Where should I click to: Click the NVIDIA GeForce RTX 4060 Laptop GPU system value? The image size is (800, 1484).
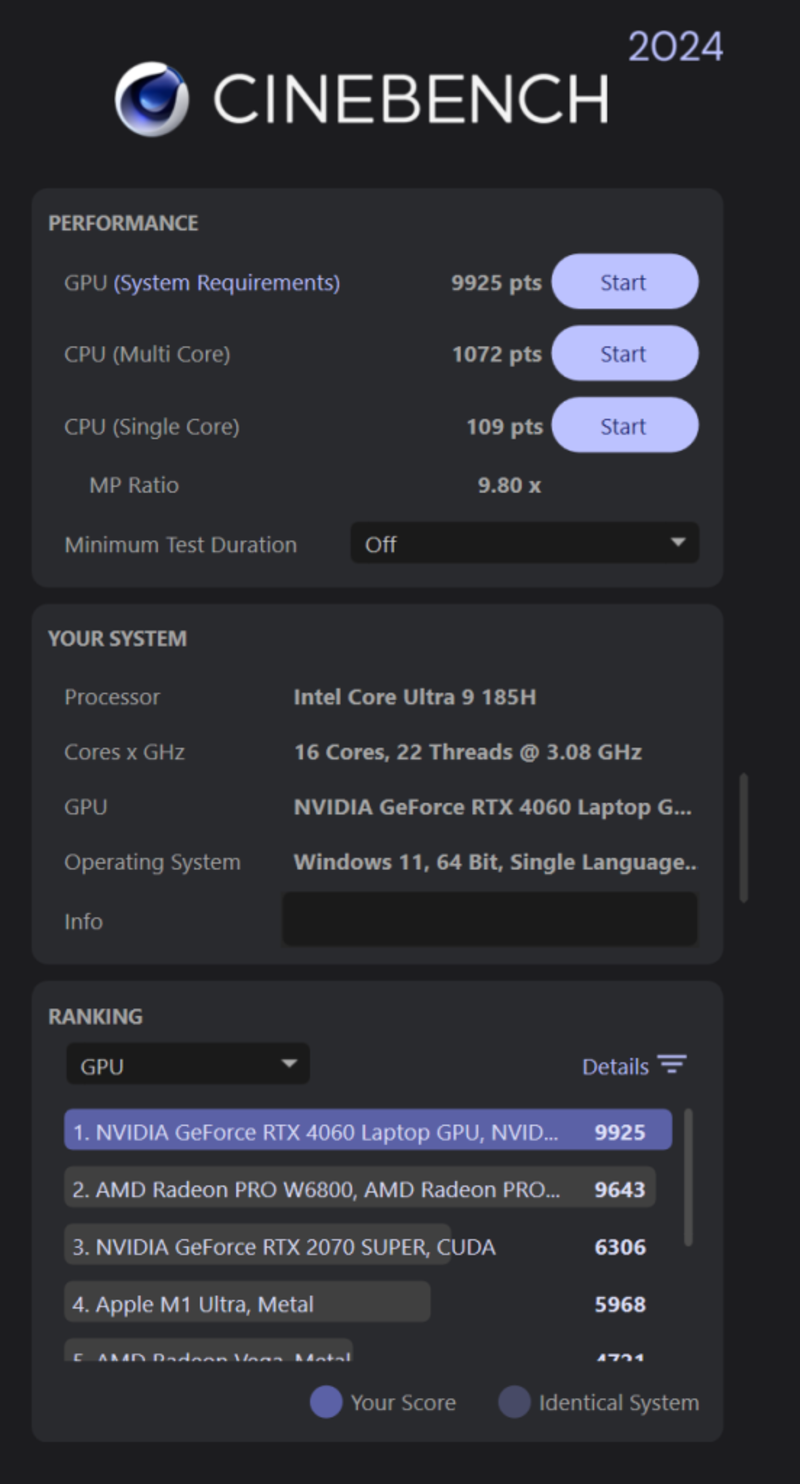(x=492, y=807)
